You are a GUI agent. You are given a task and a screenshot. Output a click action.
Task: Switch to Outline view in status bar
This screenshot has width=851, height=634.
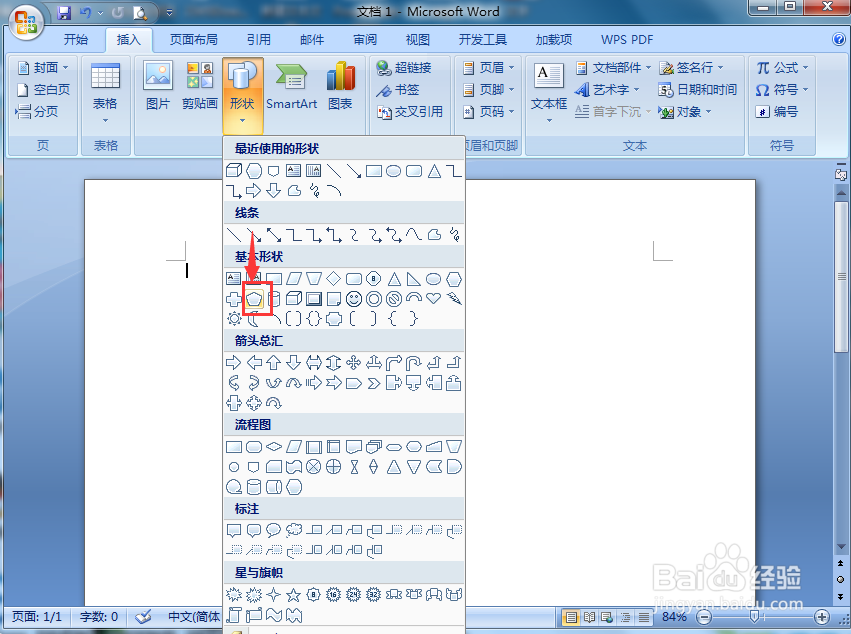pos(625,617)
